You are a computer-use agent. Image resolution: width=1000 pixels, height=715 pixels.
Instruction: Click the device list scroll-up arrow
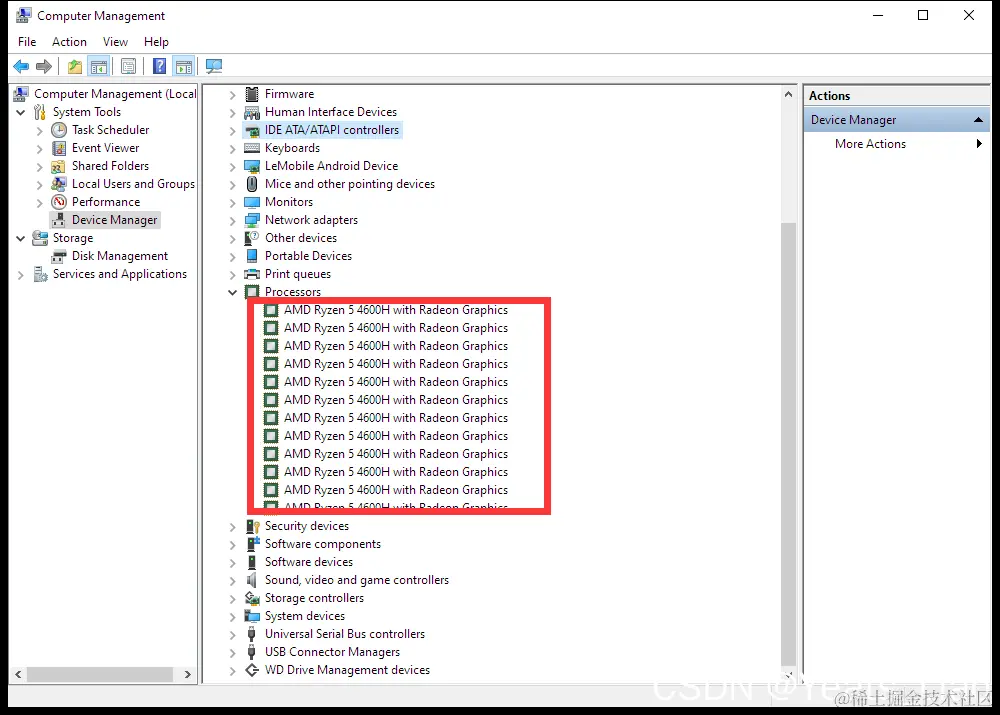(x=788, y=94)
